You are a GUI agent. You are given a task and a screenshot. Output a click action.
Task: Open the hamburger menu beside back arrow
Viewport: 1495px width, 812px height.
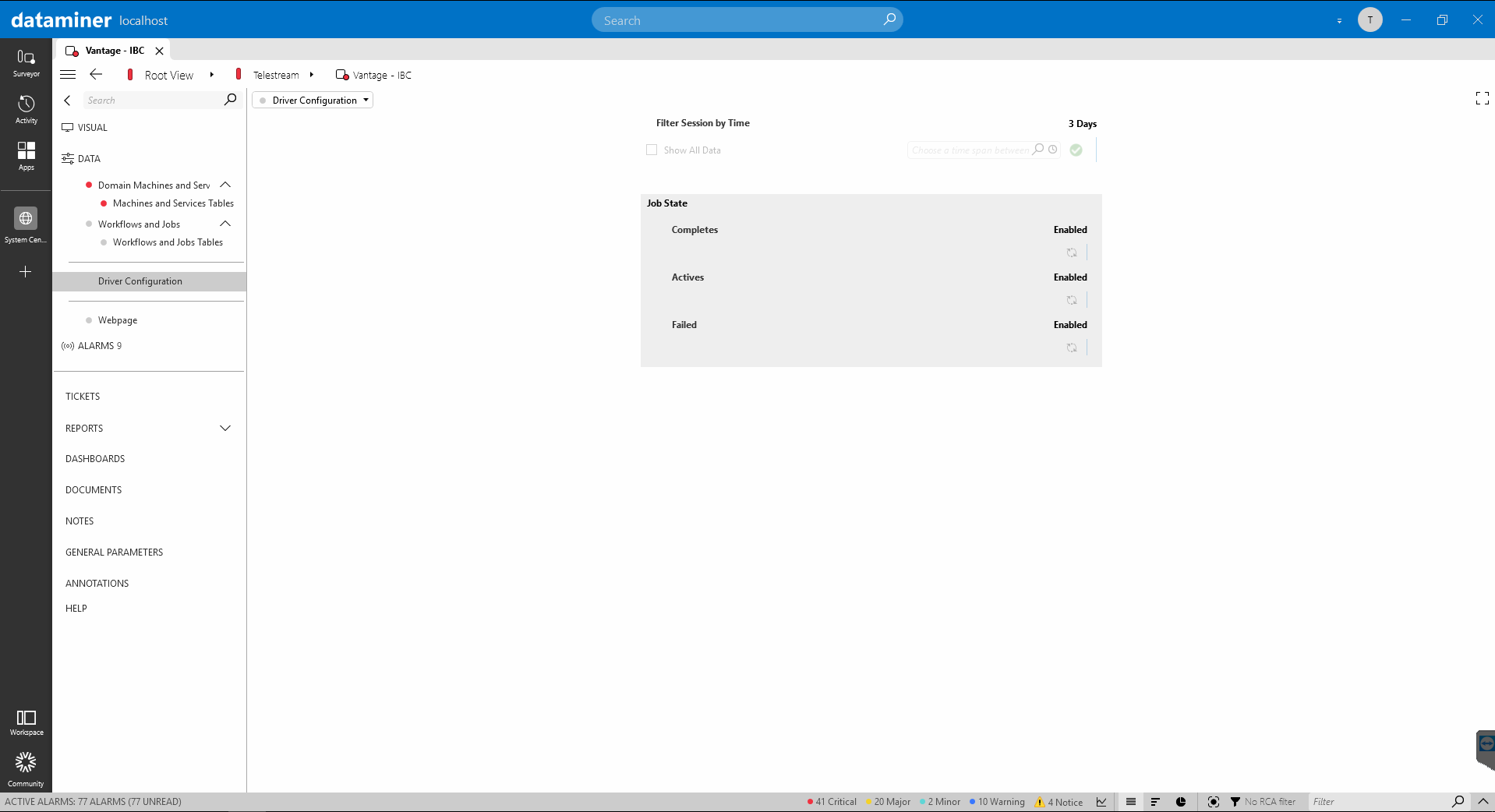68,75
